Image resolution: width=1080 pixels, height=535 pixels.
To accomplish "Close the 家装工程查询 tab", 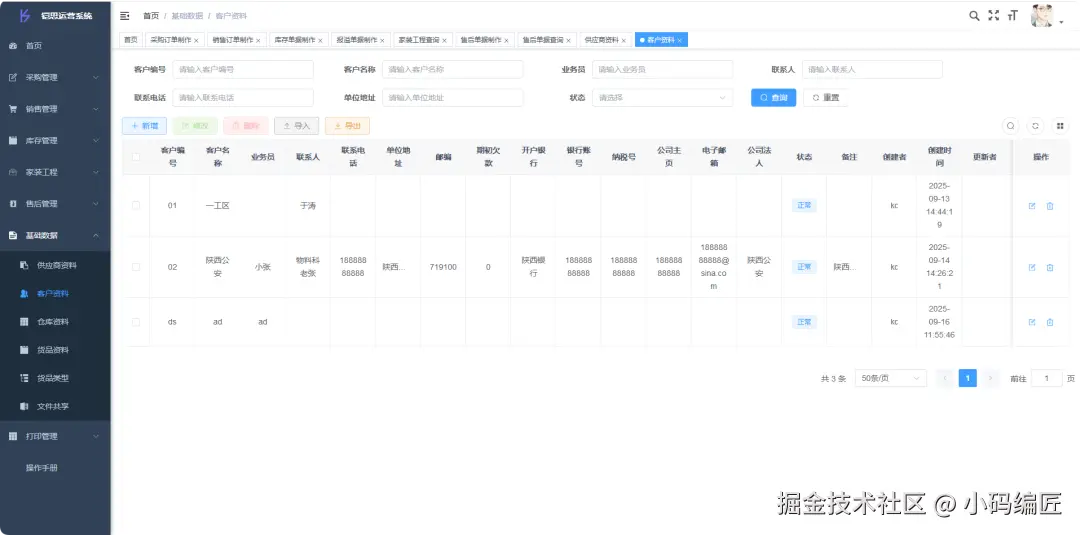I will pos(444,41).
